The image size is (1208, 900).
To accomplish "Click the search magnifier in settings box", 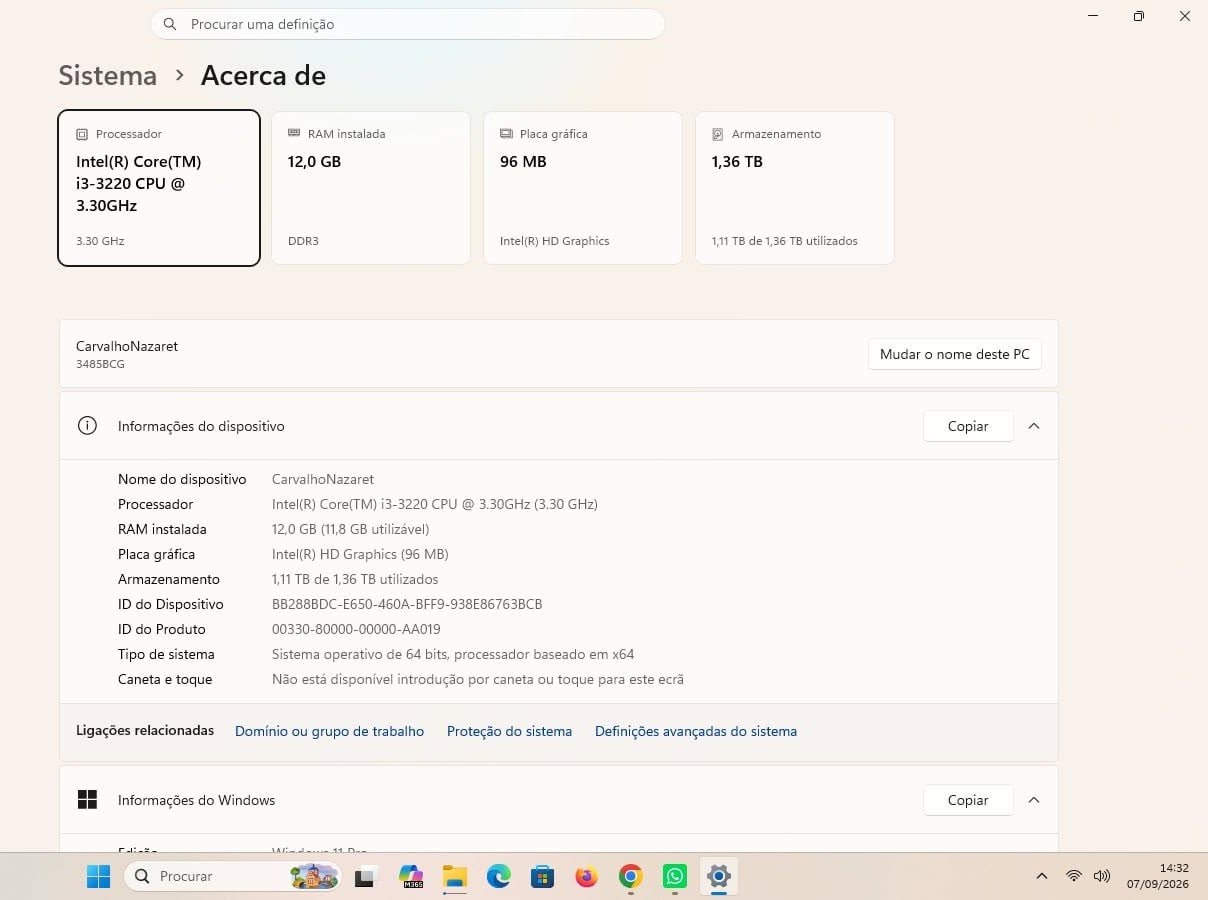I will tap(170, 24).
